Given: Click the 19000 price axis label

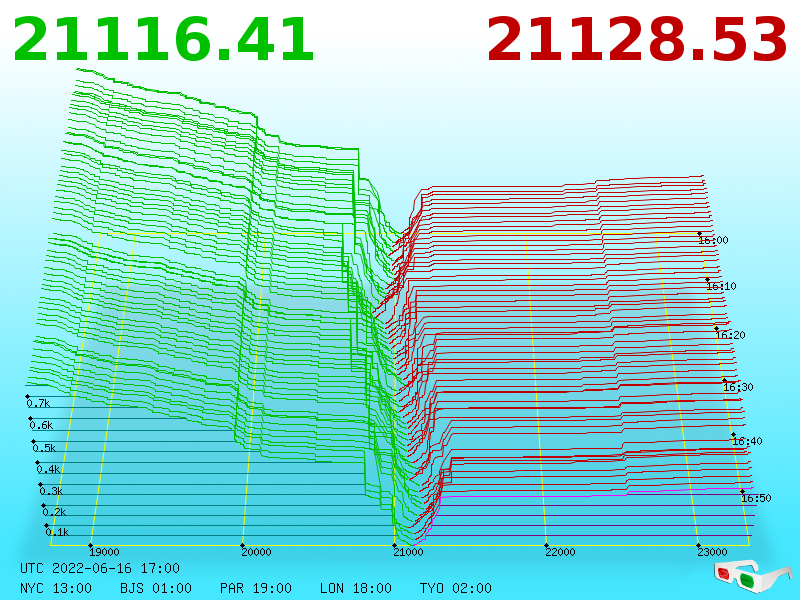Looking at the screenshot, I should coord(104,552).
